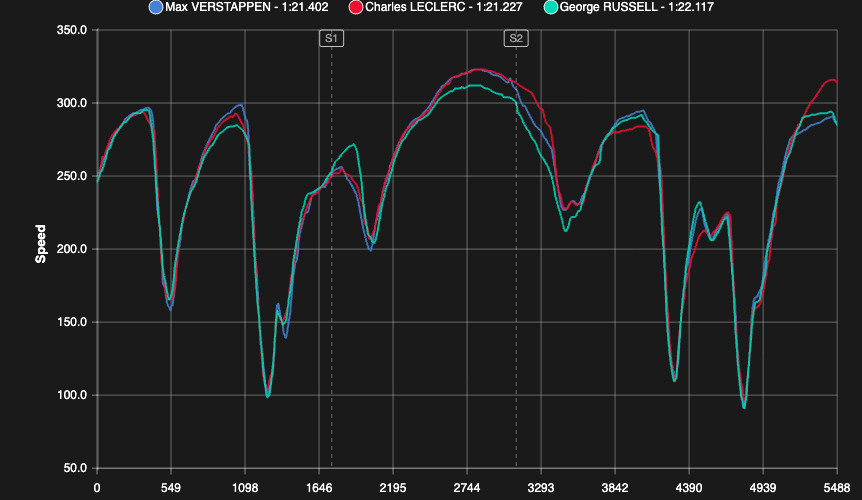Click Charles Leclerc's red legend circle
This screenshot has height=500, width=862.
tap(355, 7)
